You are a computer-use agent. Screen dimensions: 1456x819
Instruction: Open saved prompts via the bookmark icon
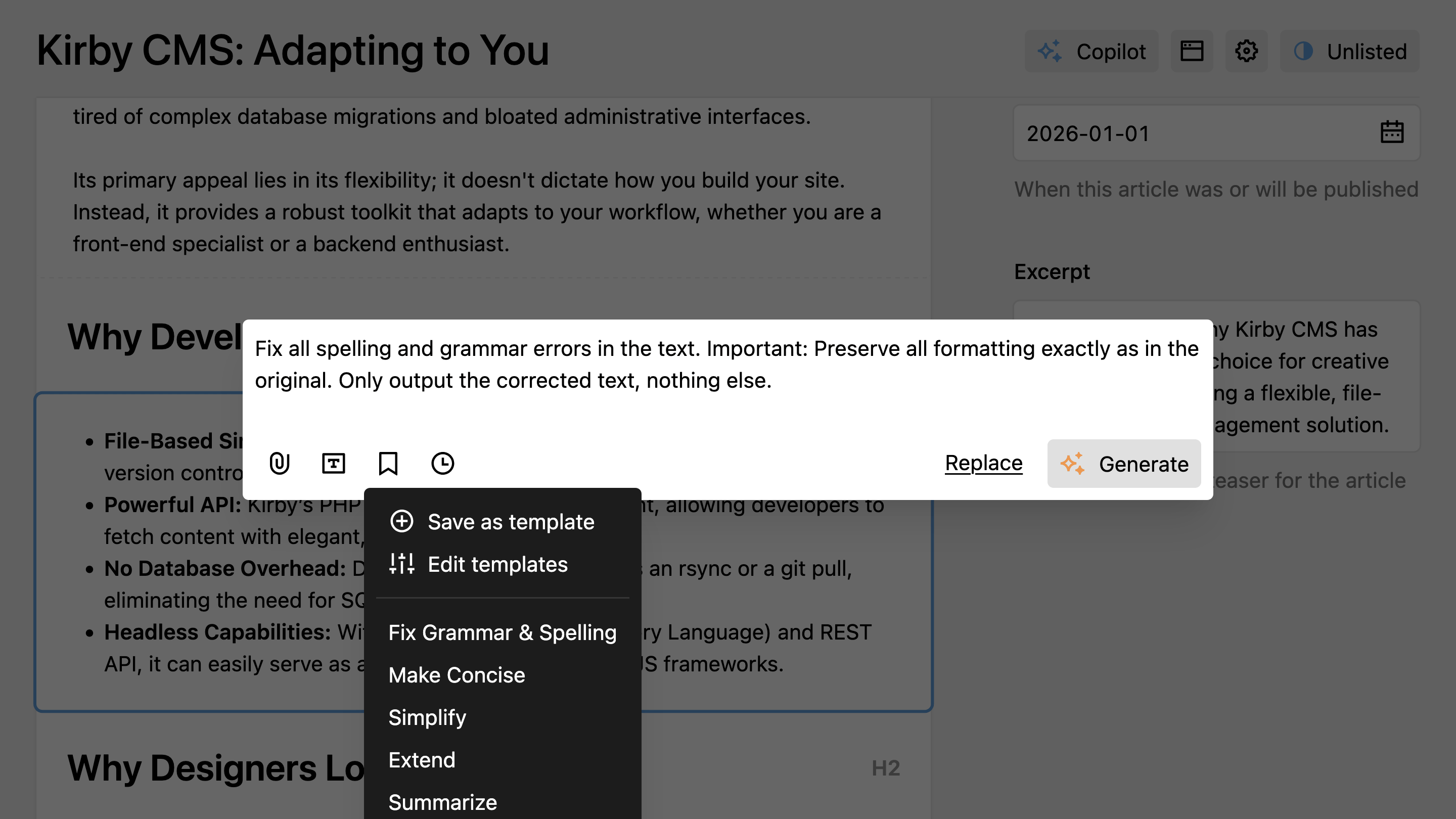click(388, 464)
